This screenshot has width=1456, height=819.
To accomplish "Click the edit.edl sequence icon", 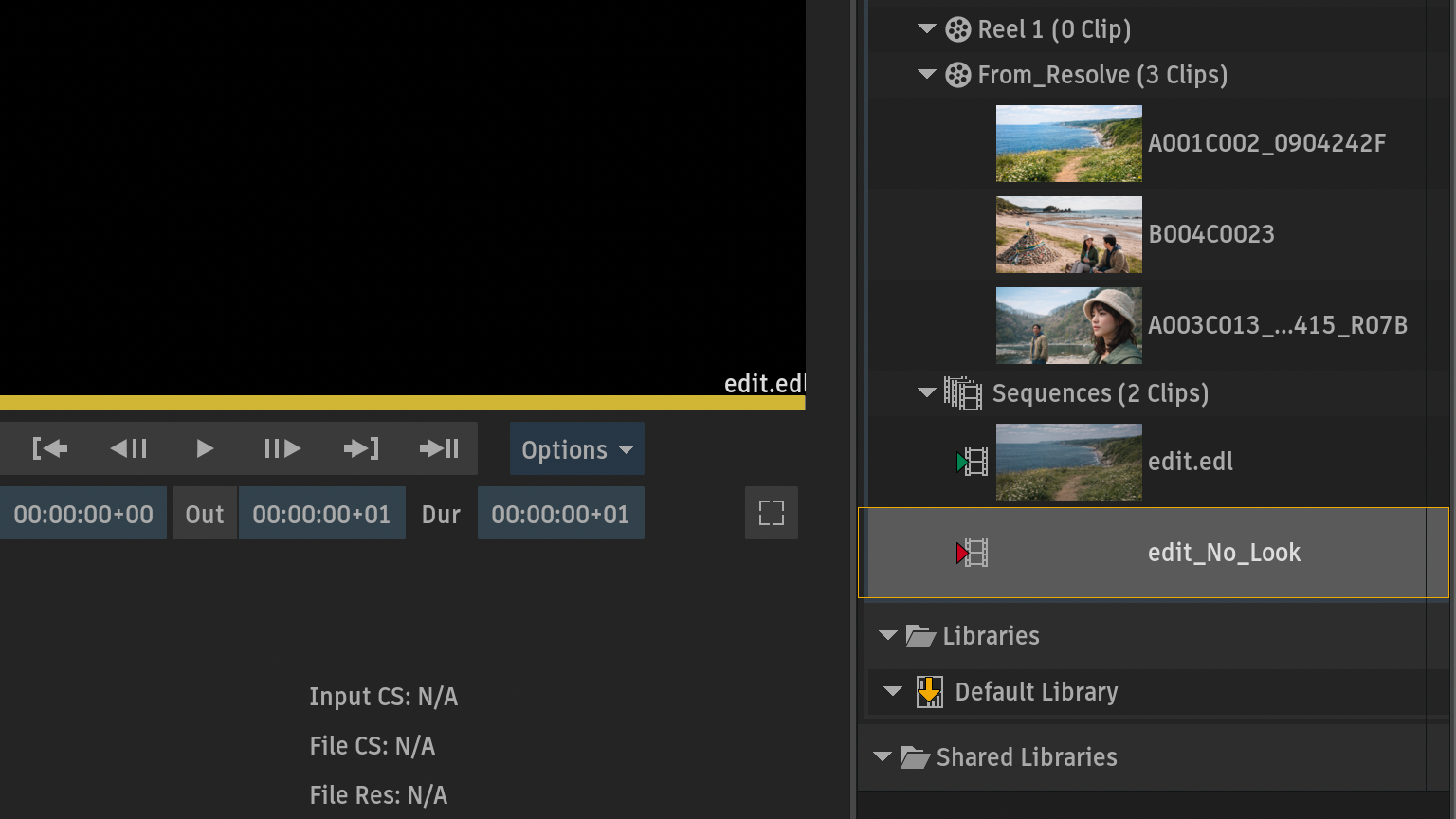I will 973,462.
